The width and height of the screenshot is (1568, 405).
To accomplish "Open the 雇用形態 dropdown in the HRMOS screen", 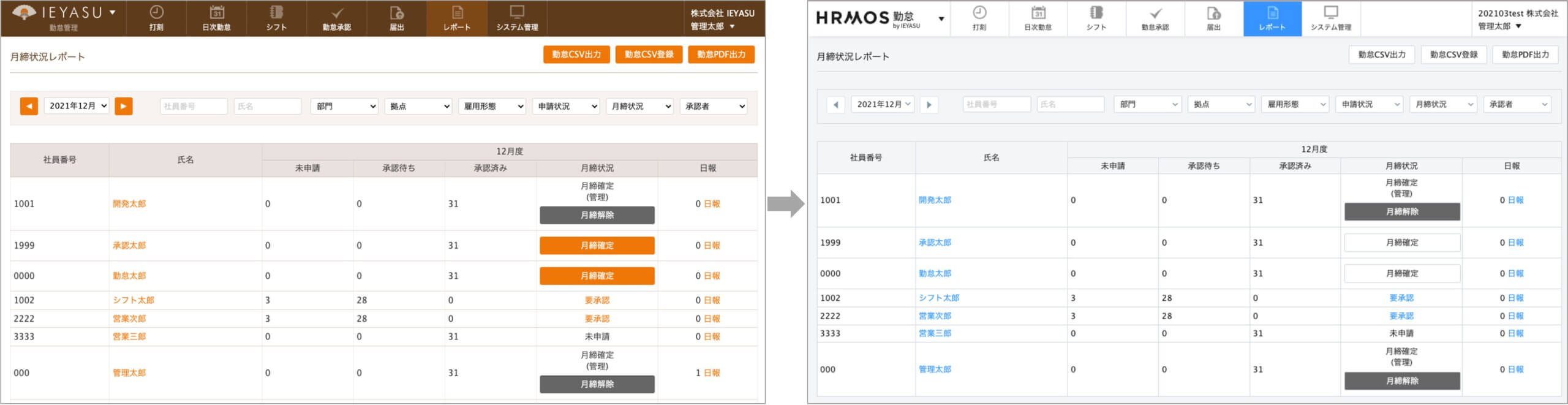I will click(x=1294, y=105).
